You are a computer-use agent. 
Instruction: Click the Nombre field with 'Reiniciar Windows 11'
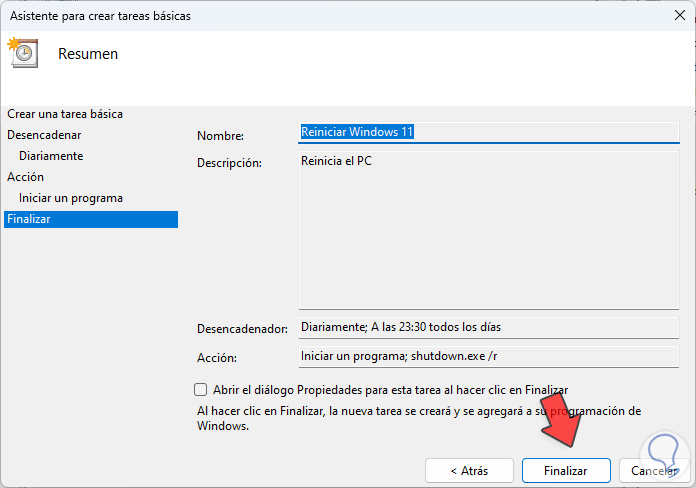click(x=488, y=132)
